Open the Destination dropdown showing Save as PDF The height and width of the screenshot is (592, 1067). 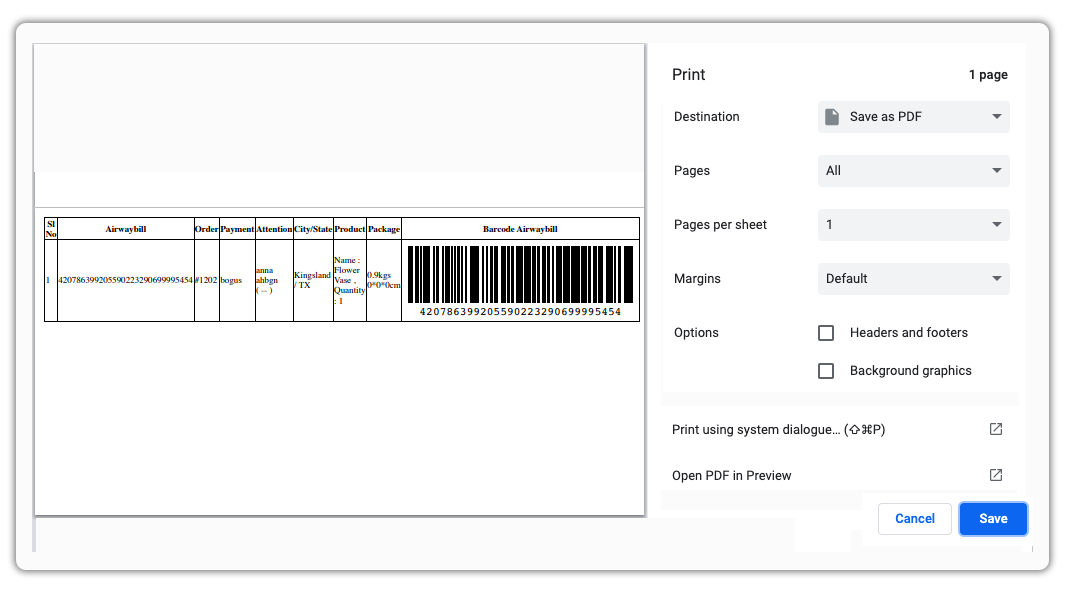(913, 117)
